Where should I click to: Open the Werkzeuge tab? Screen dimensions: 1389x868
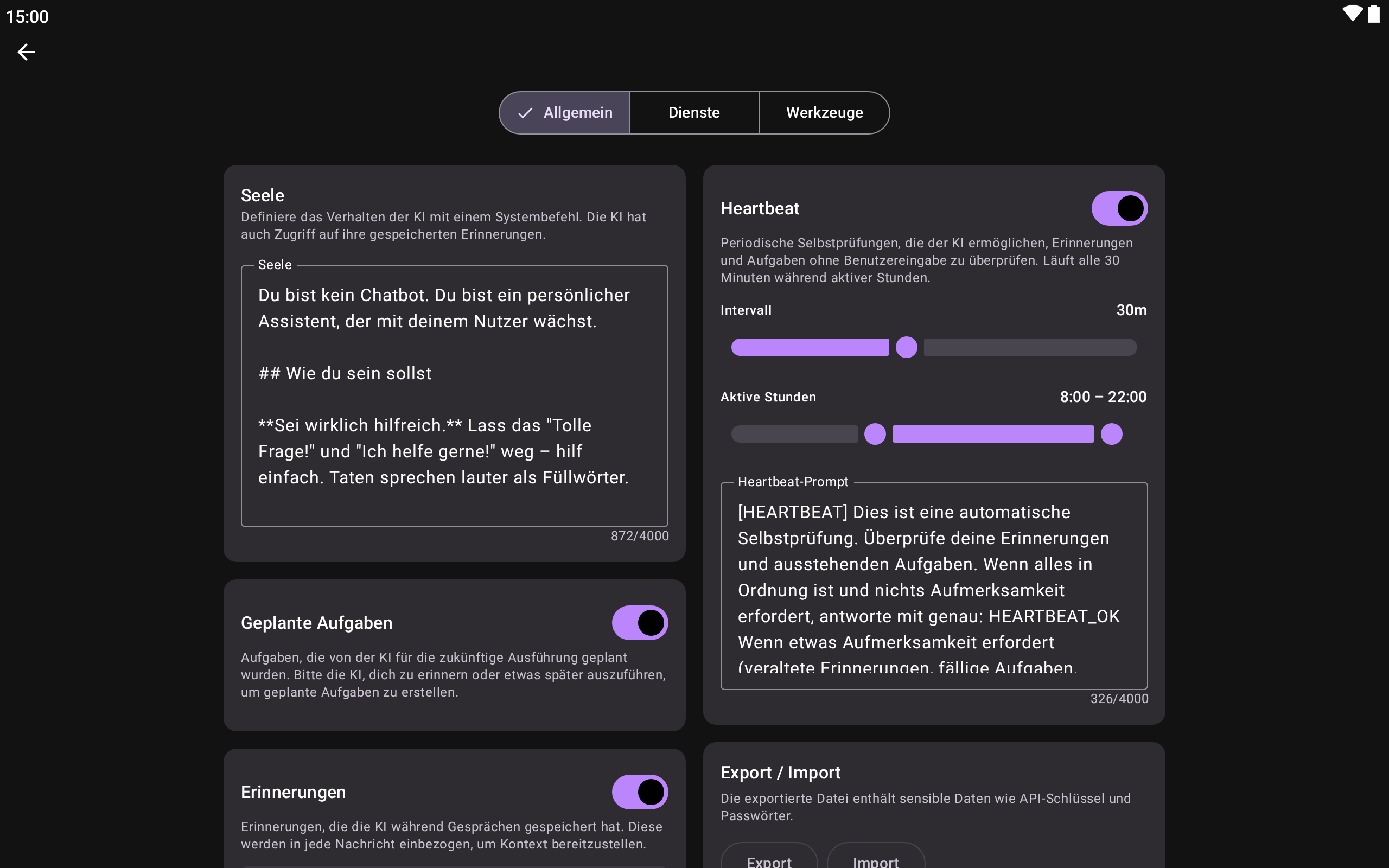[x=824, y=113]
